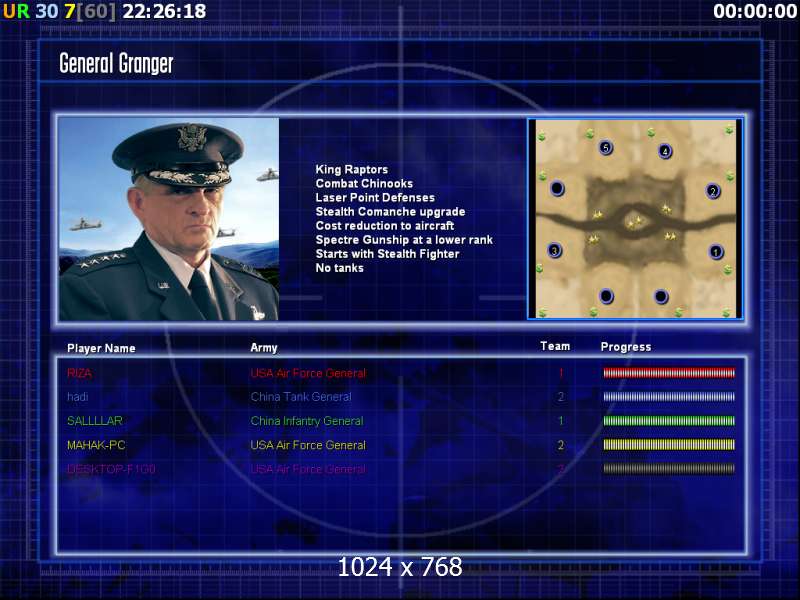Pick the empty start spot below position 4
This screenshot has height=600, width=800.
coord(661,296)
